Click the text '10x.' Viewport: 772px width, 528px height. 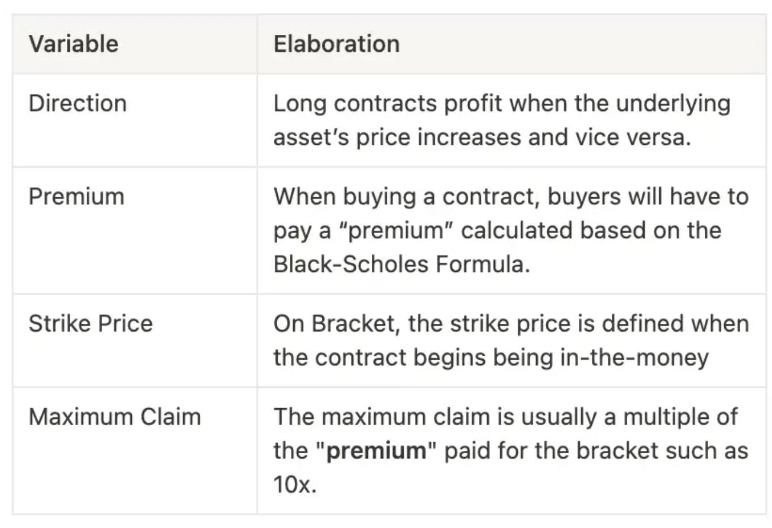click(295, 485)
